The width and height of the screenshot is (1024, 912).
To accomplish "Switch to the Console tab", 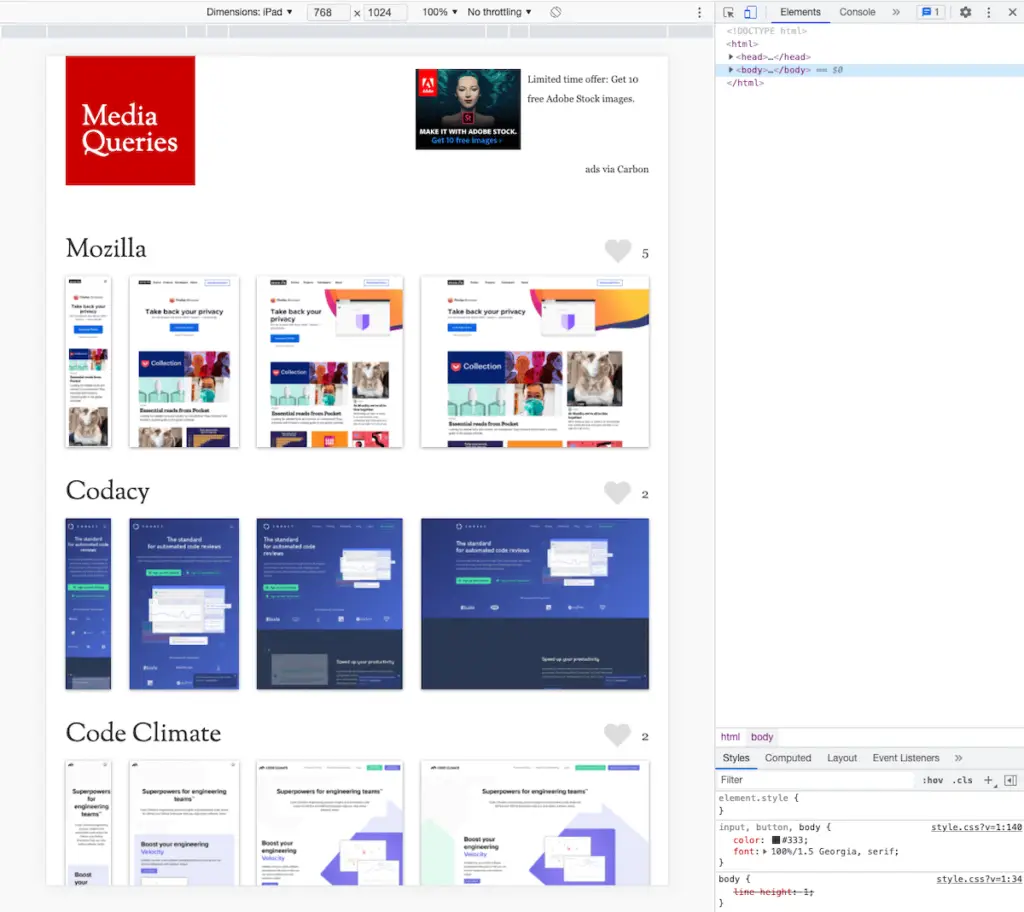I will pos(857,12).
